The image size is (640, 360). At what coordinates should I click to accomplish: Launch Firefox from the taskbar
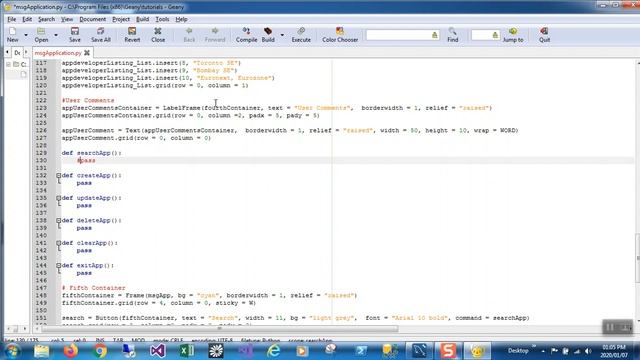click(x=71, y=351)
